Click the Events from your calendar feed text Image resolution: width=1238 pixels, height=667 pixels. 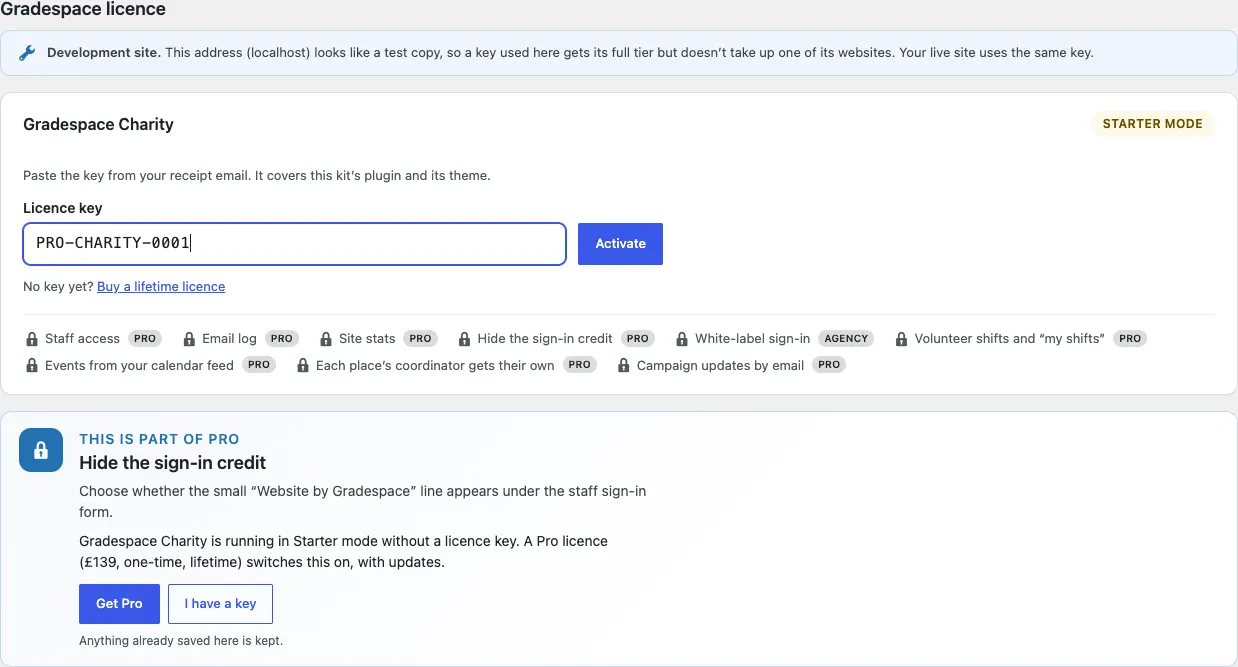pos(140,366)
